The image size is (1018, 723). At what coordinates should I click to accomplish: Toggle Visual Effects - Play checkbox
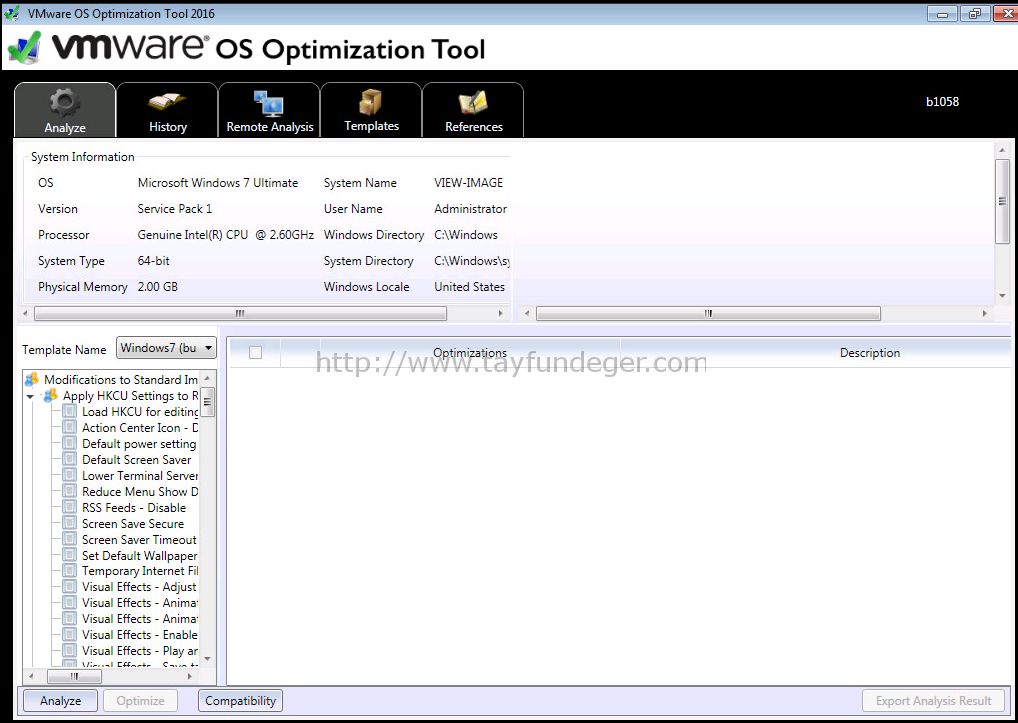pyautogui.click(x=70, y=650)
